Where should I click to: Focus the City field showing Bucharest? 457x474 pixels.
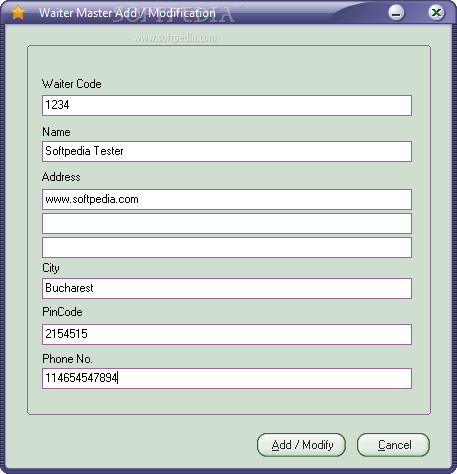point(227,288)
